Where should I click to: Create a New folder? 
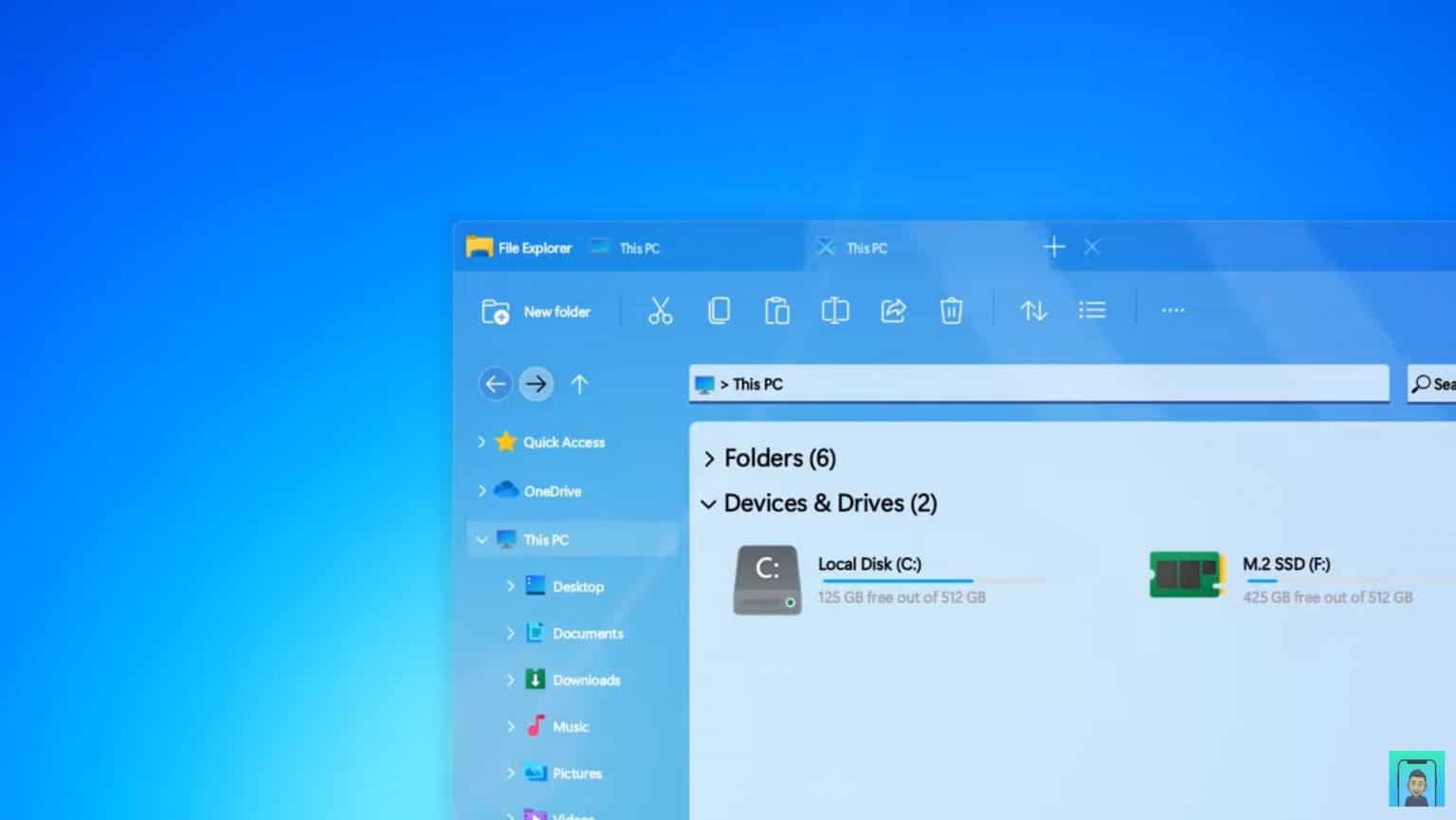[x=537, y=311]
